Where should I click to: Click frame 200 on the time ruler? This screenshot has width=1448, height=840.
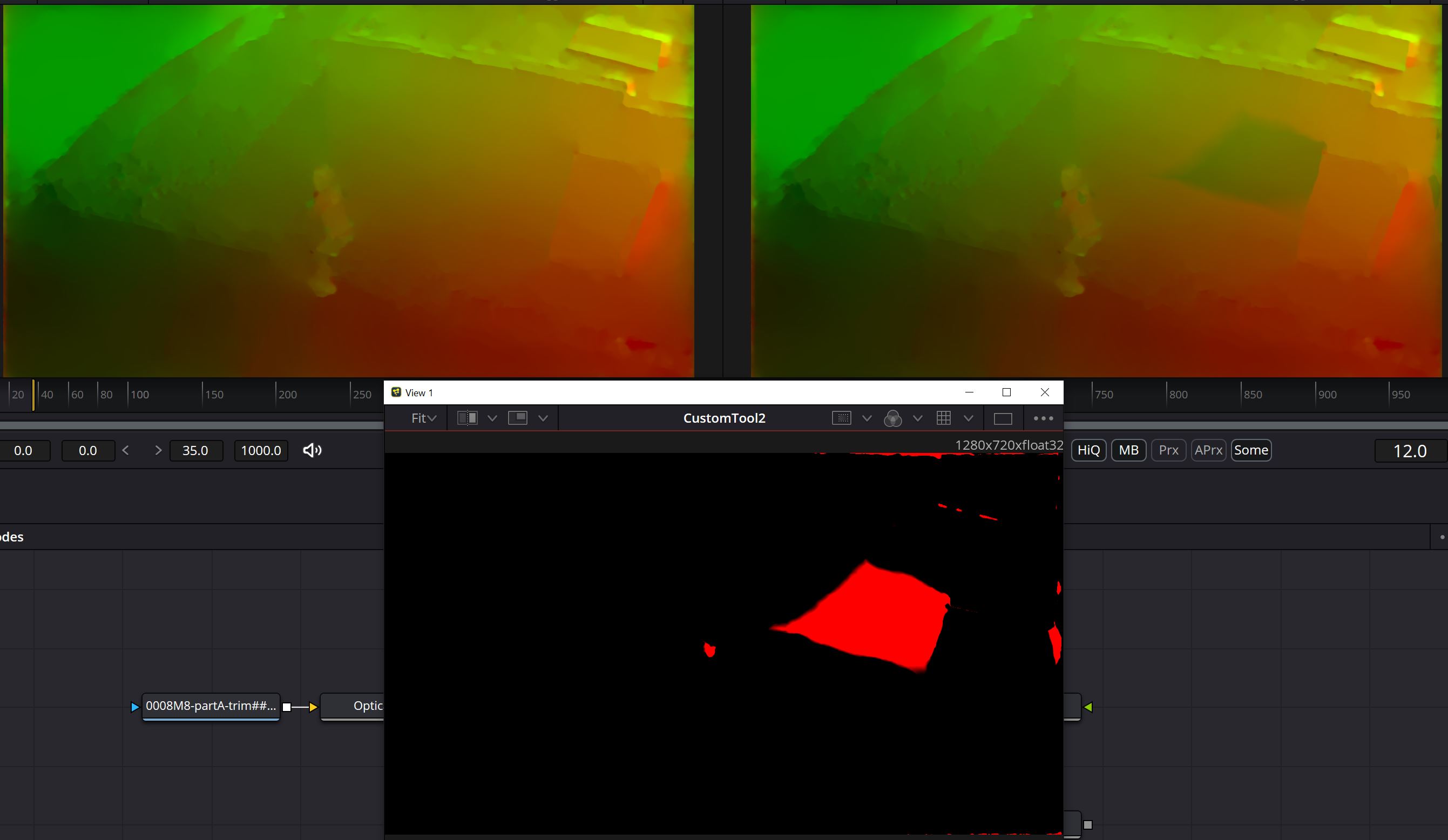(x=287, y=395)
